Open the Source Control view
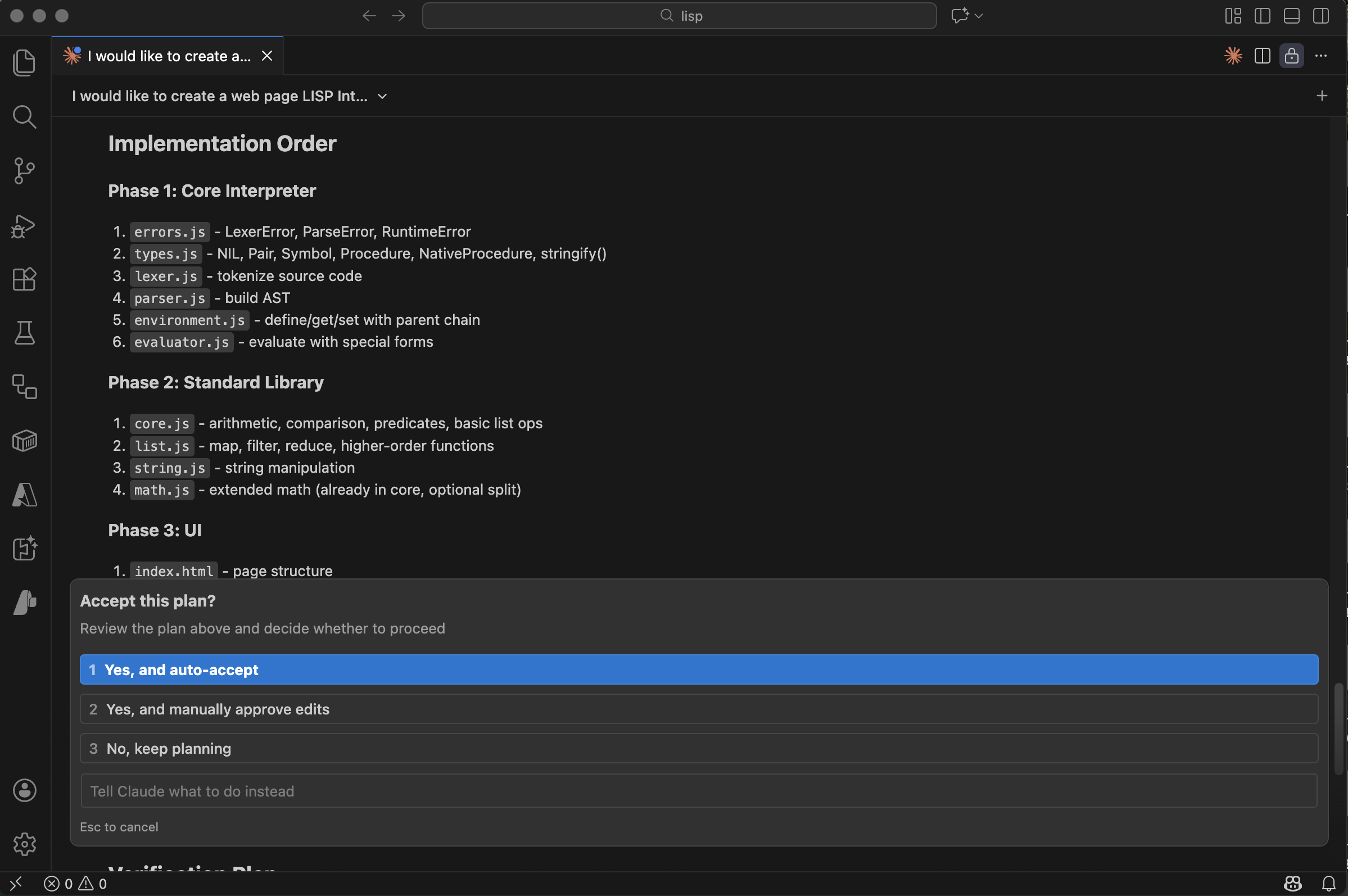This screenshot has height=896, width=1348. (24, 170)
